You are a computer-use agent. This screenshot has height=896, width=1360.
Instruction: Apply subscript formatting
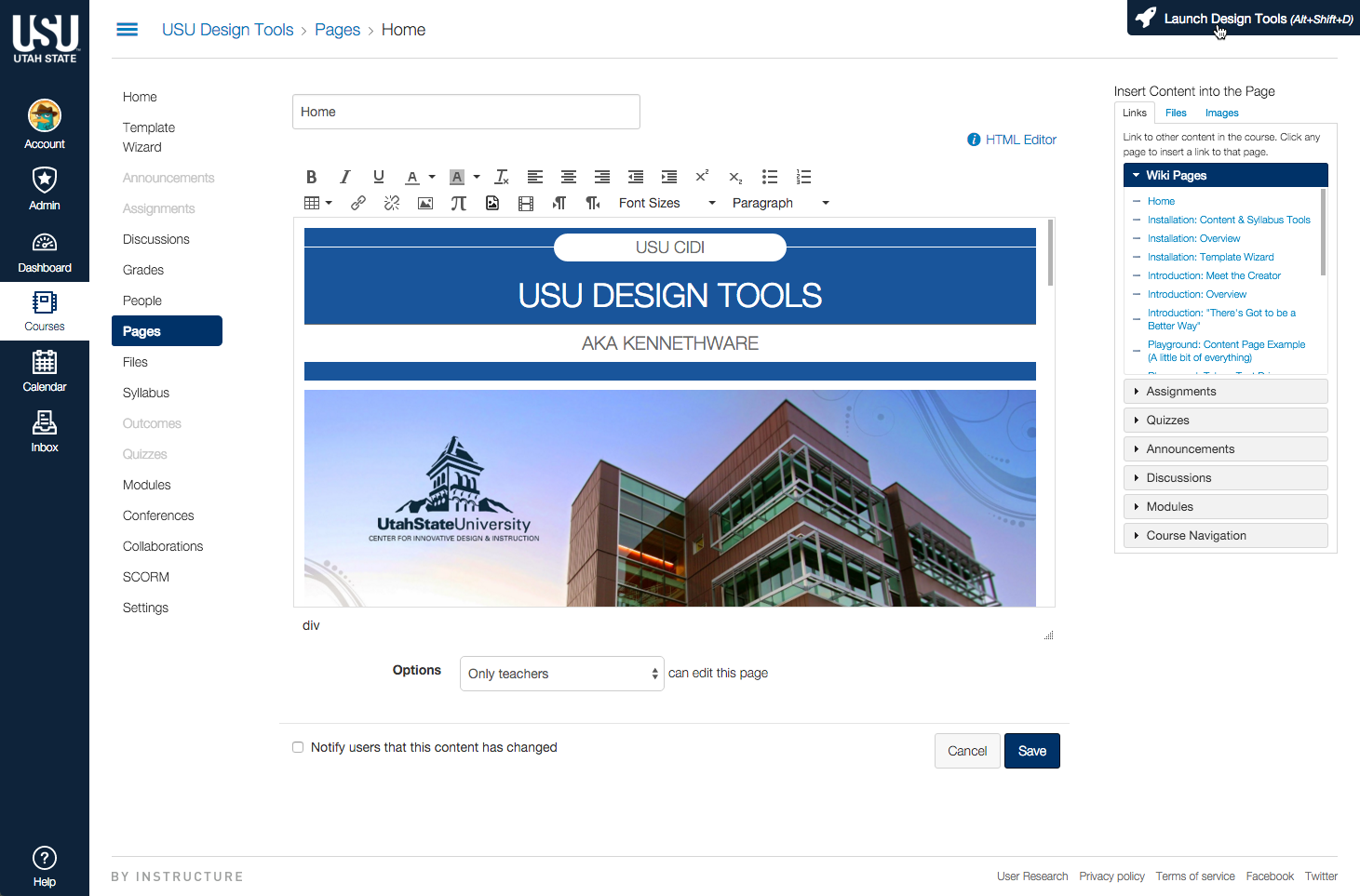coord(736,177)
